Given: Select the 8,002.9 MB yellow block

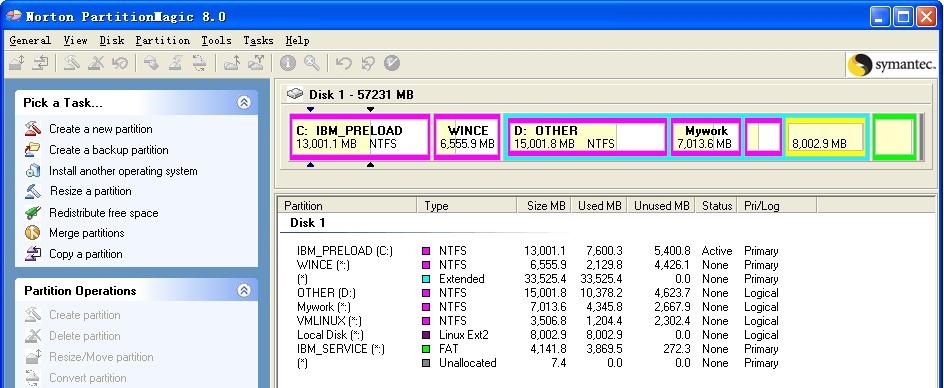Looking at the screenshot, I should (x=825, y=137).
